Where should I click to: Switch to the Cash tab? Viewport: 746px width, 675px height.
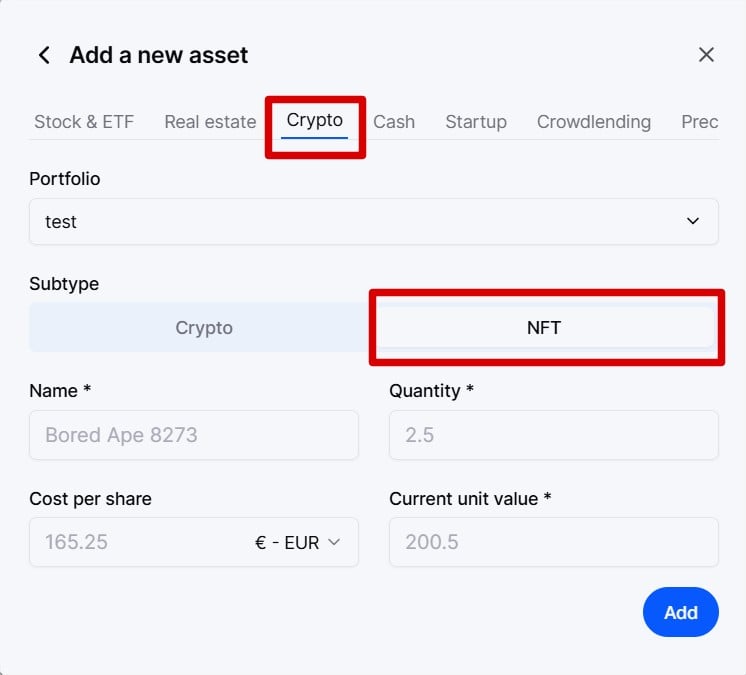pos(394,122)
